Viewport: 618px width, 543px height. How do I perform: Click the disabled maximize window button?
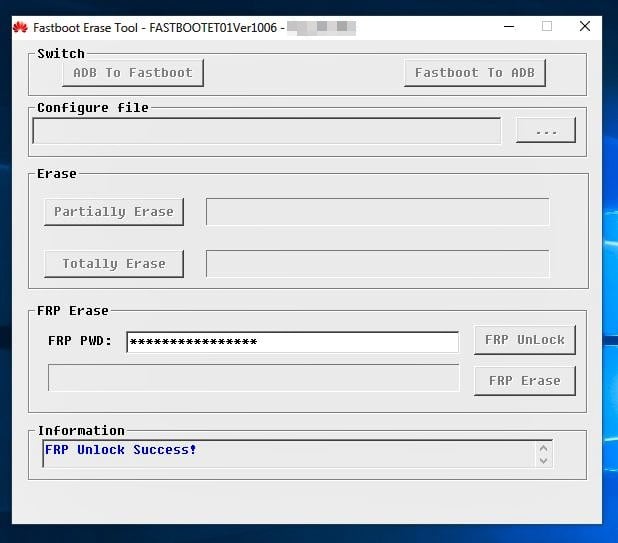point(547,26)
